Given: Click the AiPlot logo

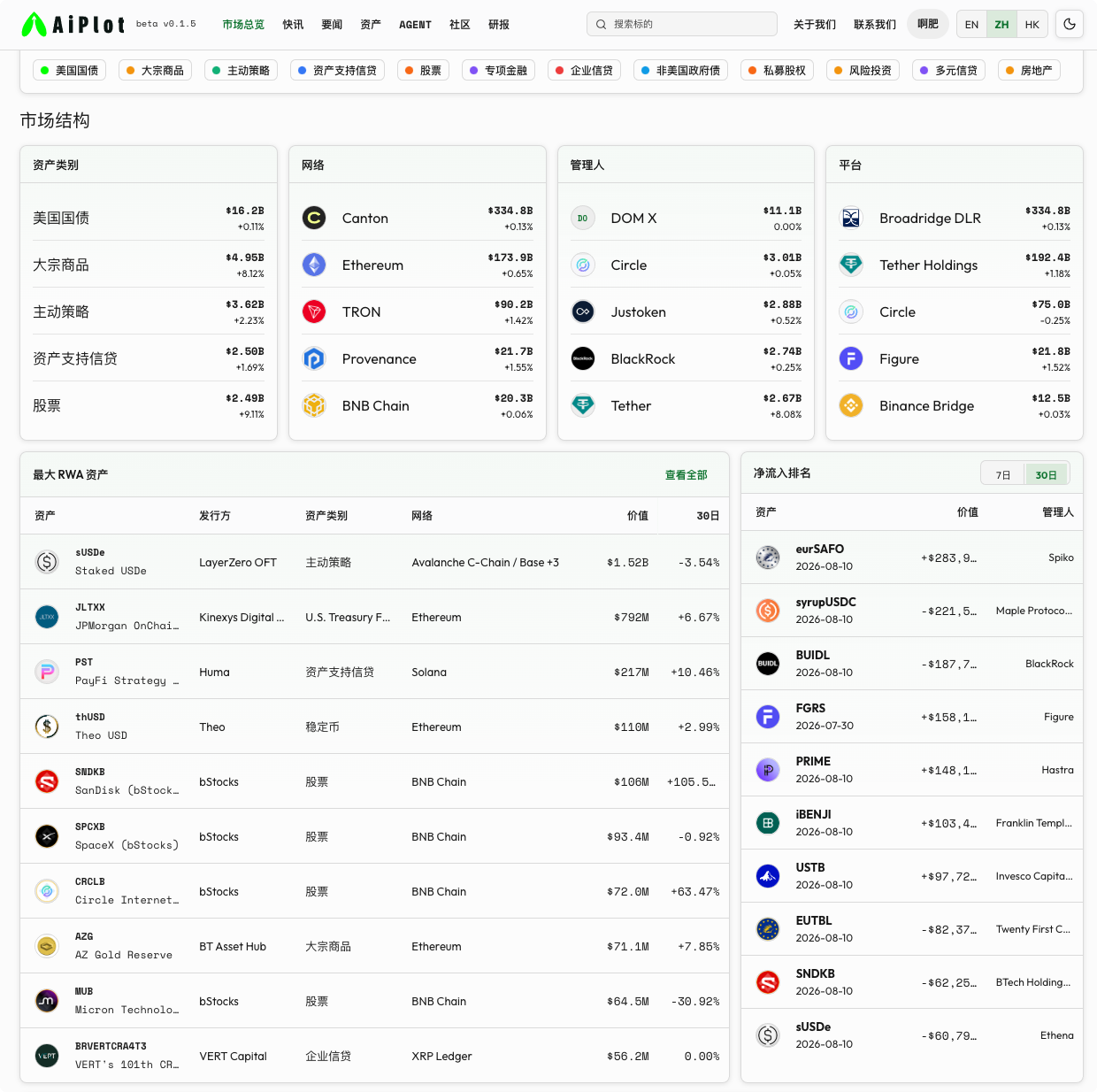Looking at the screenshot, I should [x=73, y=24].
